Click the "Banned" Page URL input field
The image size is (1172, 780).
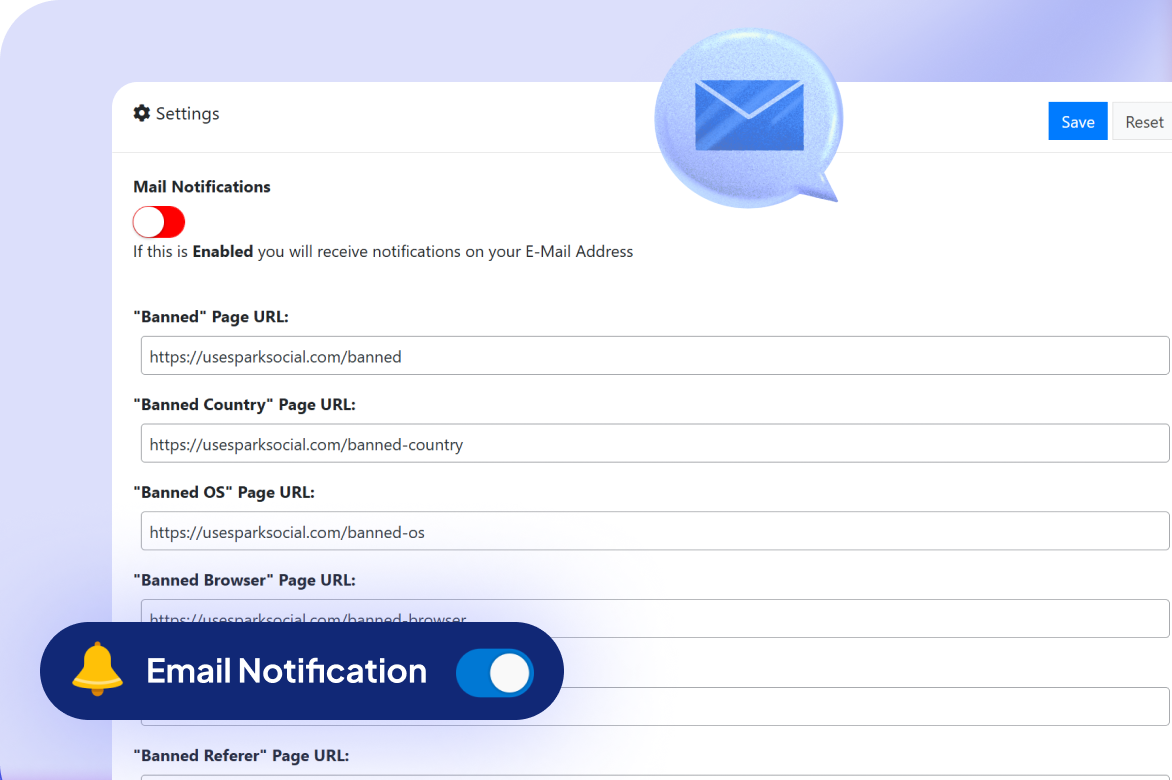(655, 356)
